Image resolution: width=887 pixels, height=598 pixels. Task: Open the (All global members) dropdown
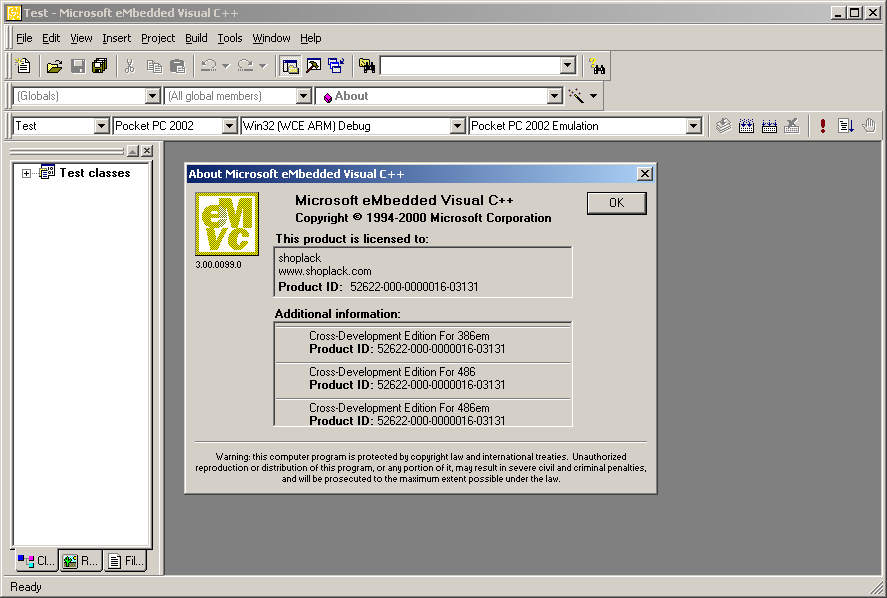304,96
